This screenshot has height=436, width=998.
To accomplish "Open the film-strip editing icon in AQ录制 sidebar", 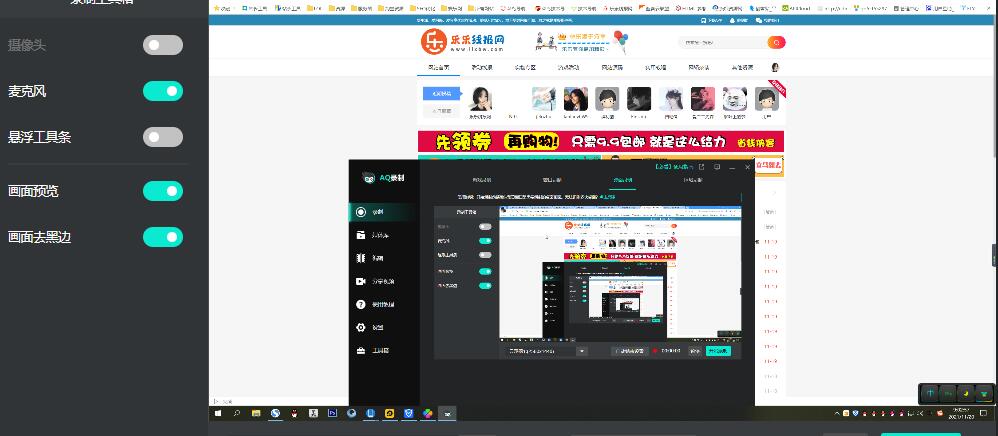I will point(361,258).
